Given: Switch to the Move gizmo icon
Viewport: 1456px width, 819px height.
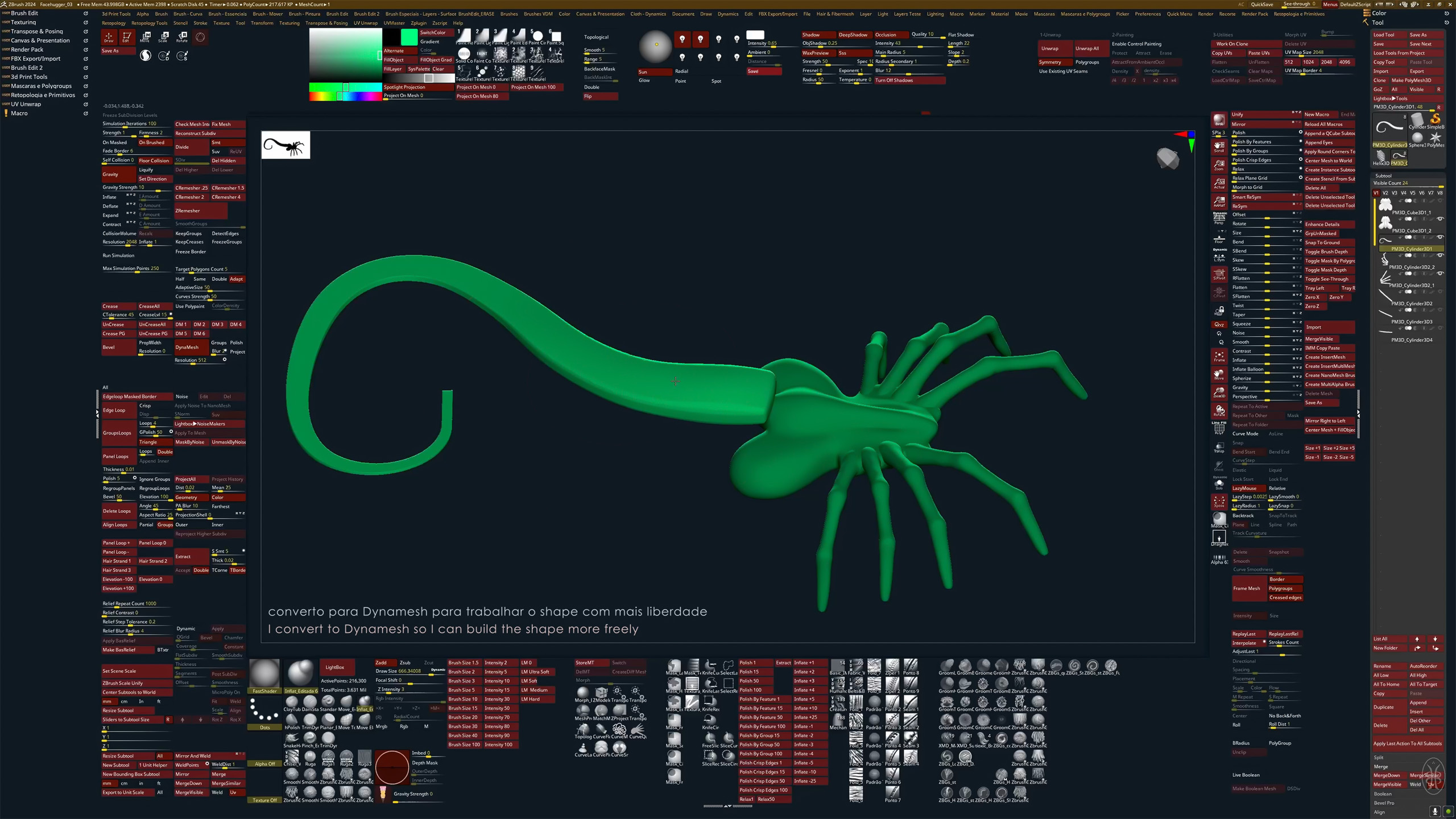Looking at the screenshot, I should click(145, 38).
